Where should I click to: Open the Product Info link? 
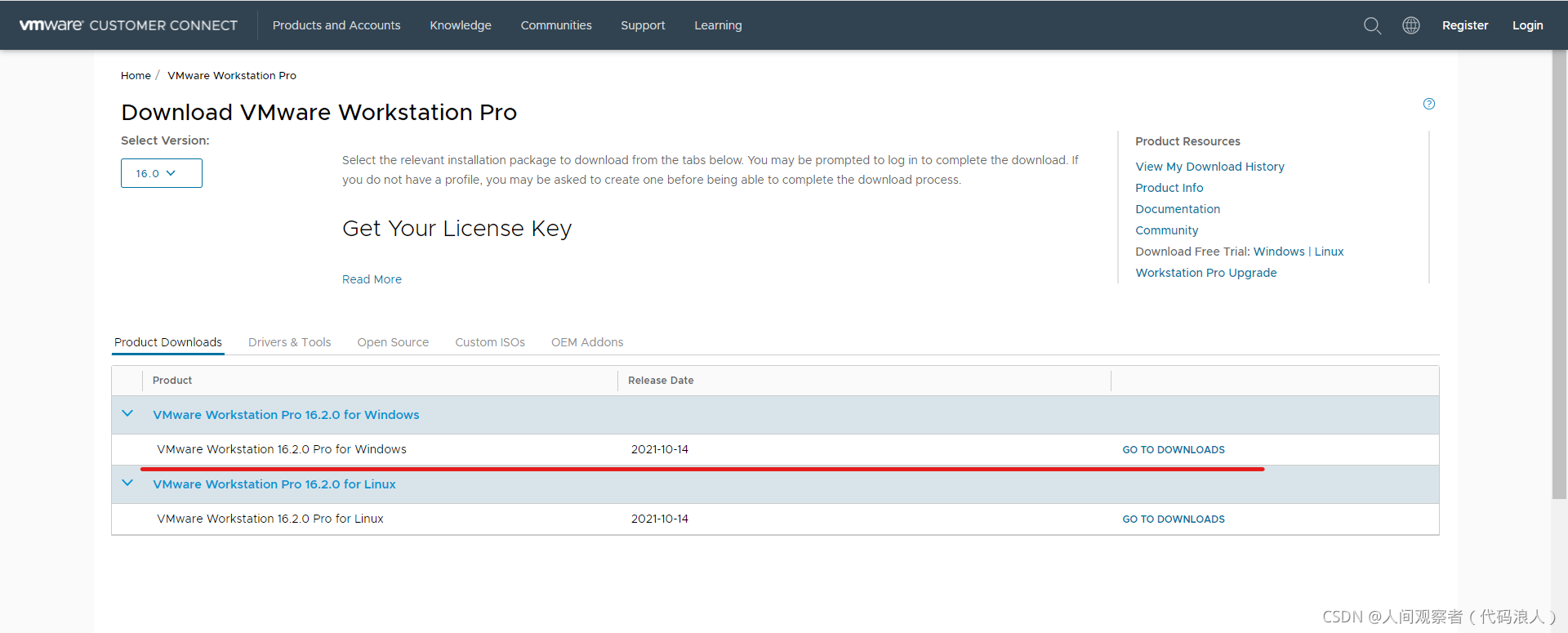point(1169,188)
